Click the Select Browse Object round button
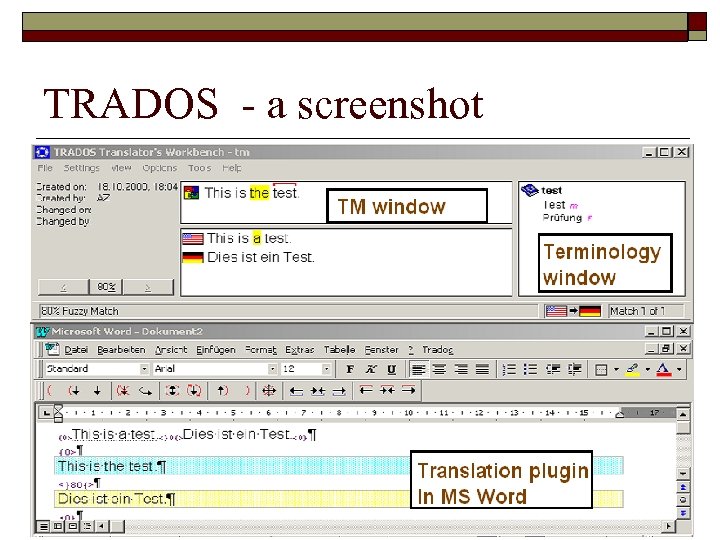The width and height of the screenshot is (720, 540). point(683,500)
